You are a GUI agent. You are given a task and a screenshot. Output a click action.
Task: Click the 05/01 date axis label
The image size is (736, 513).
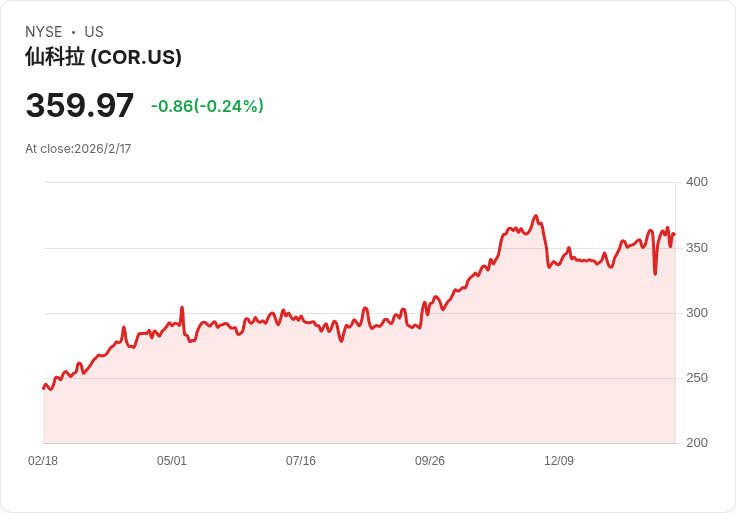pyautogui.click(x=172, y=461)
